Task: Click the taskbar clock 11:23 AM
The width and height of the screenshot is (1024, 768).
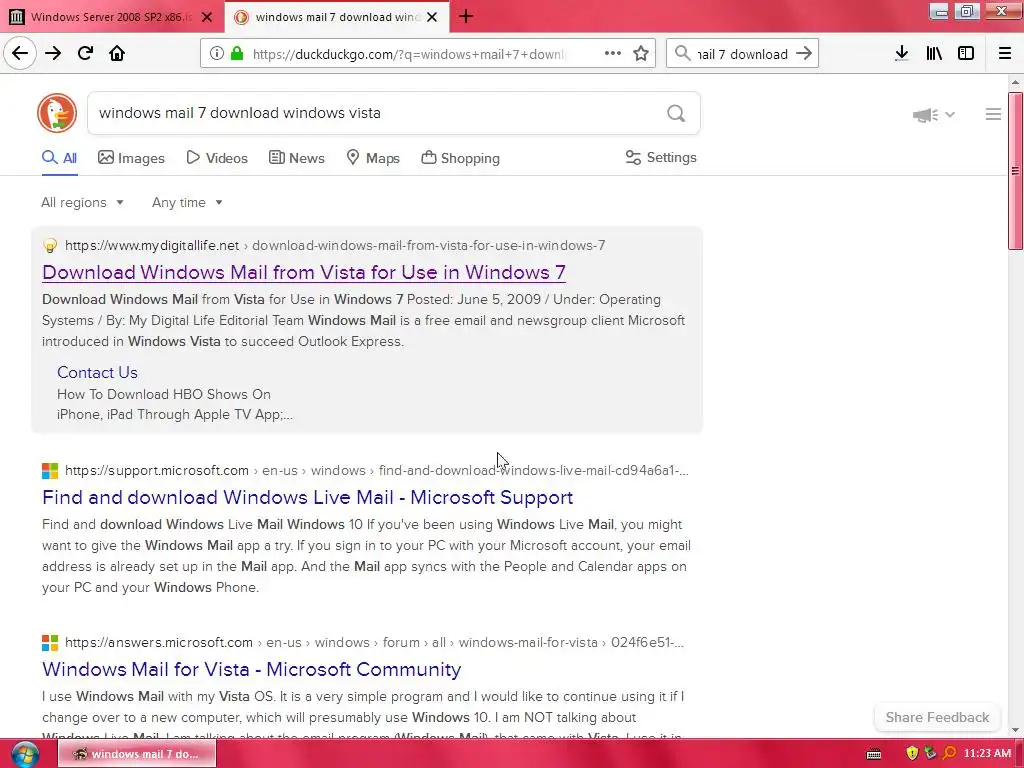Action: pyautogui.click(x=987, y=754)
